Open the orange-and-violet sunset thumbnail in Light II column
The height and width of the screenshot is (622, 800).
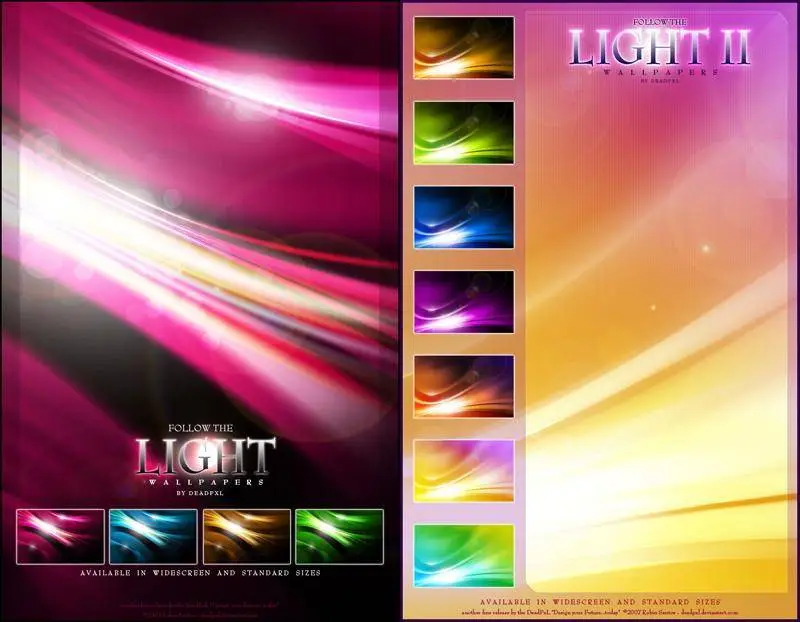click(x=464, y=387)
